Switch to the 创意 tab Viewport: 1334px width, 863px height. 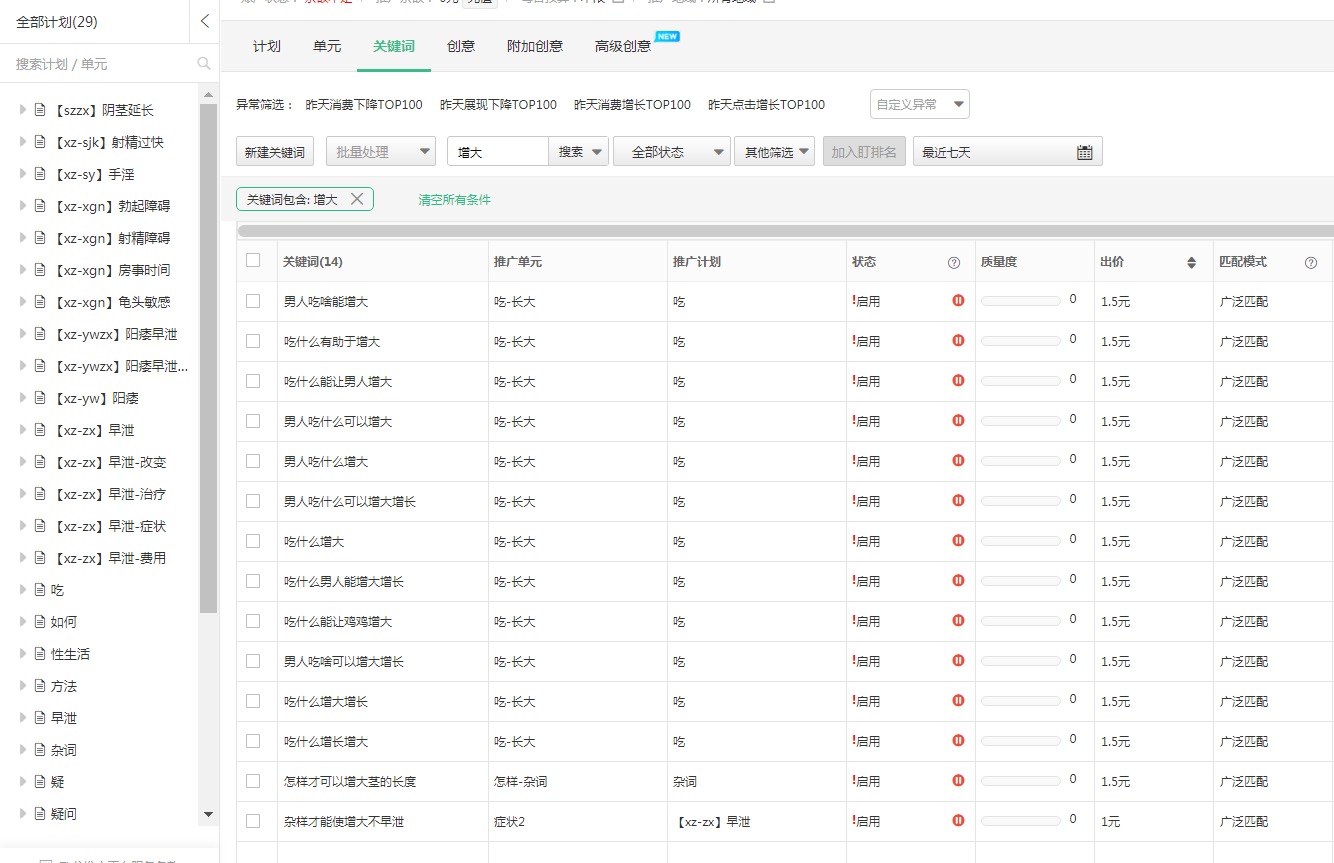(x=460, y=45)
